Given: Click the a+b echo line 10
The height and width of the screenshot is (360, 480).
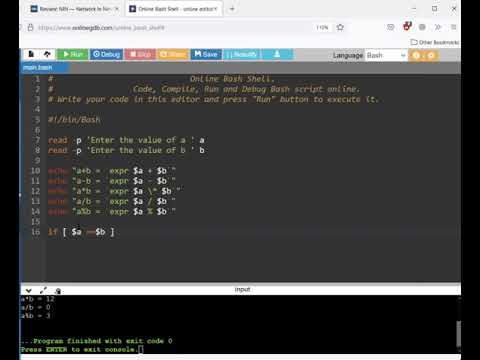Looking at the screenshot, I should [x=112, y=171].
